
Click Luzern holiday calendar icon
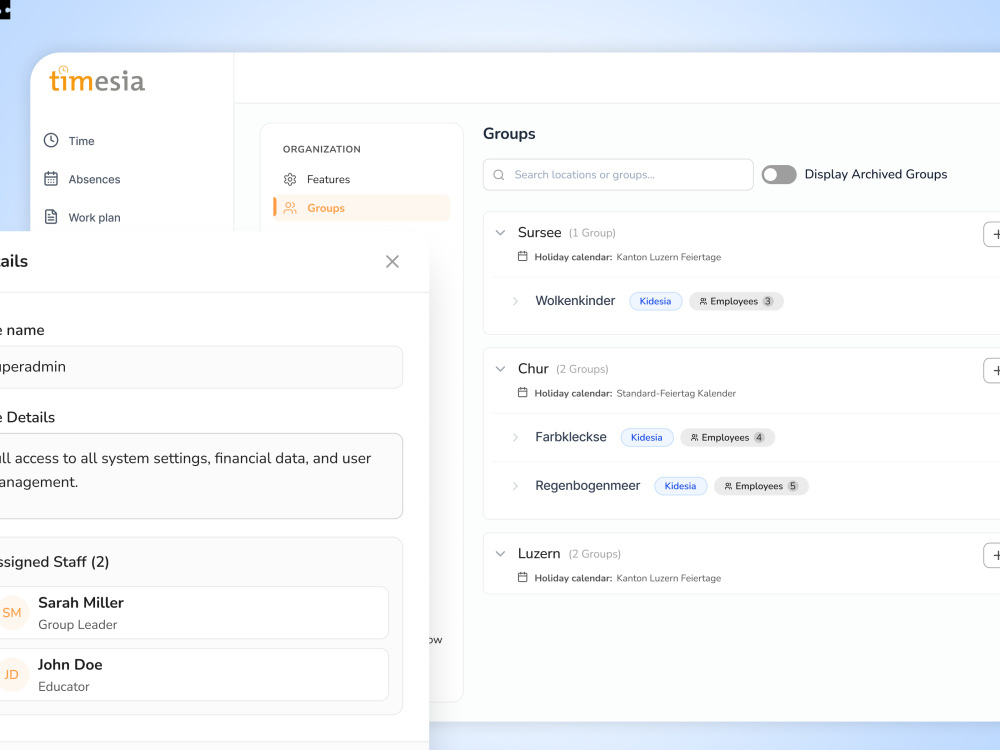point(522,578)
